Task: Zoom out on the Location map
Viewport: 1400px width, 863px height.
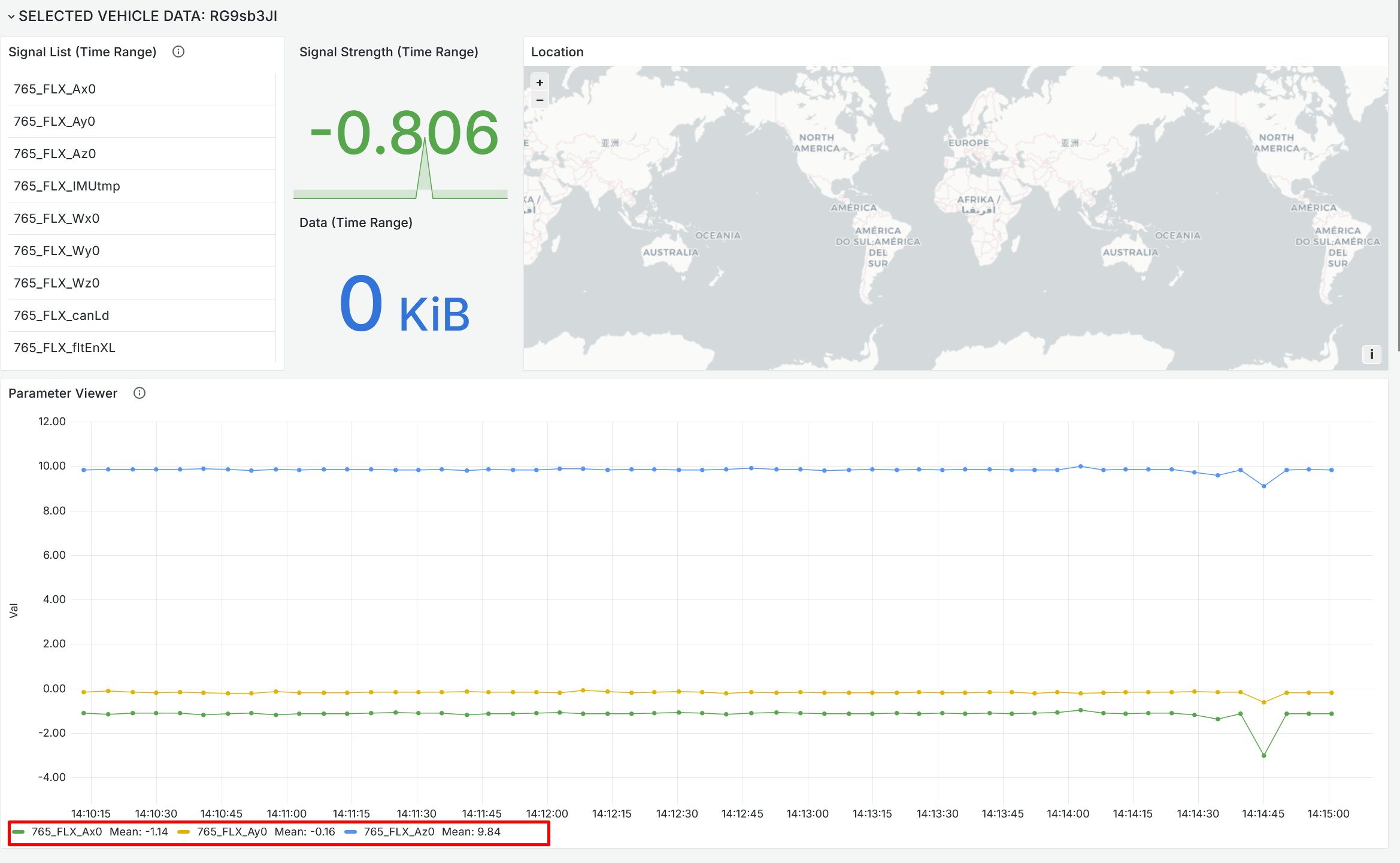Action: [x=540, y=100]
